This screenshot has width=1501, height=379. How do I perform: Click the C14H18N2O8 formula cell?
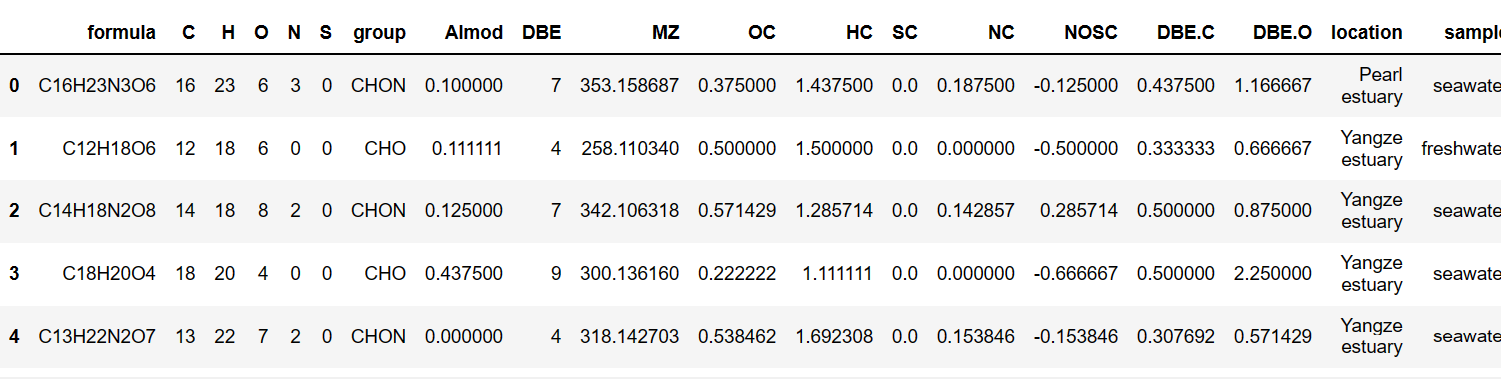click(97, 211)
